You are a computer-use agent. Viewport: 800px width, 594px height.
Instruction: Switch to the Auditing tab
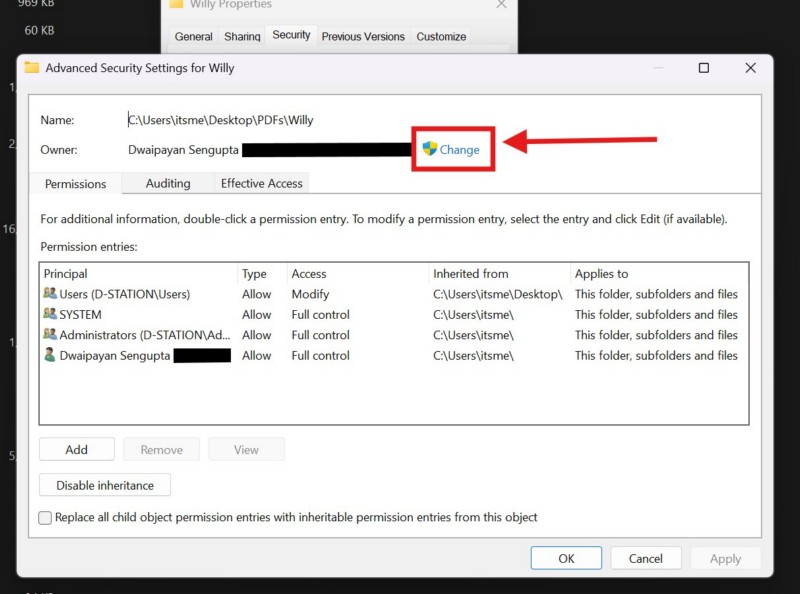tap(168, 183)
